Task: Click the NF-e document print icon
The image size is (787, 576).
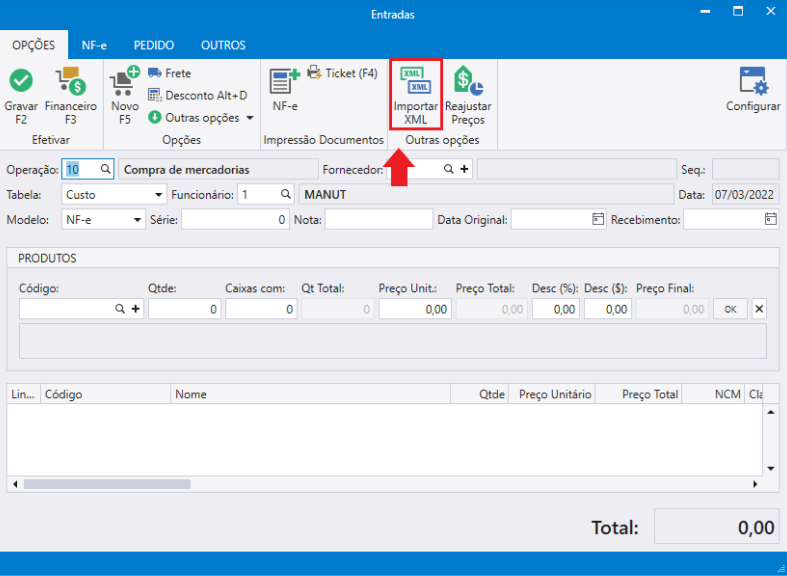Action: click(285, 81)
